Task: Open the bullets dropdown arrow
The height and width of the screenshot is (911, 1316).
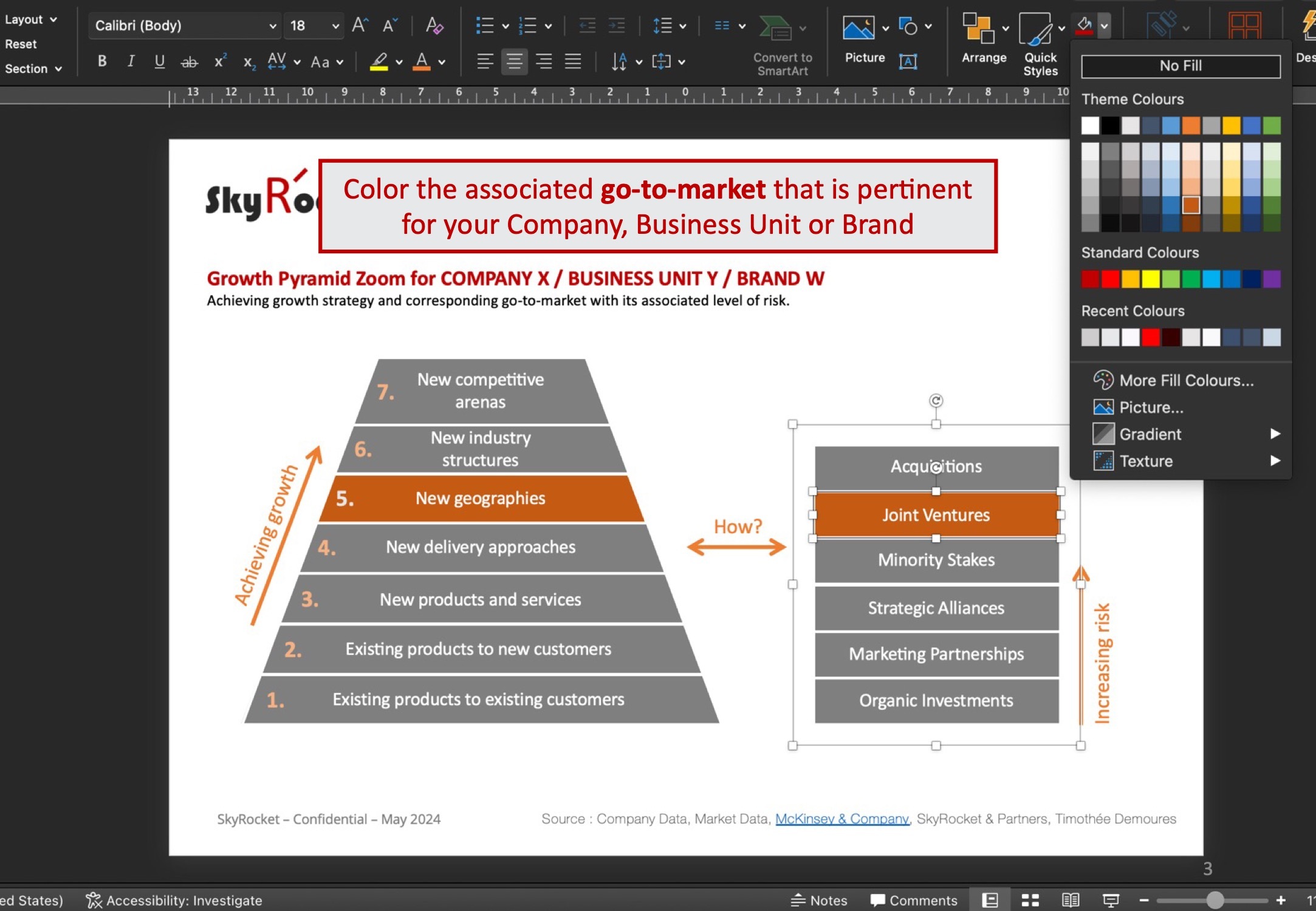Action: click(505, 26)
